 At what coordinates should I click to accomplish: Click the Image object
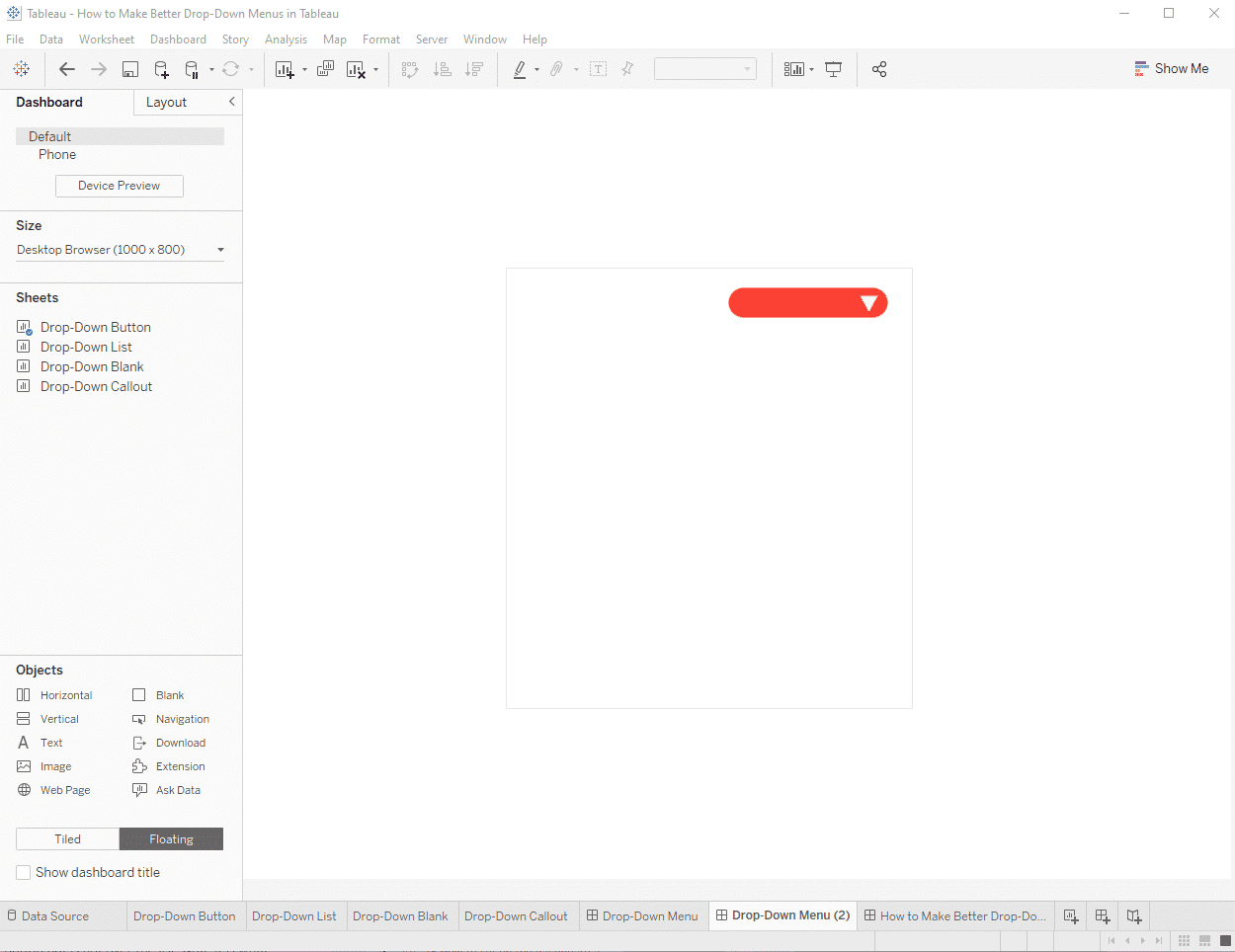[44, 766]
